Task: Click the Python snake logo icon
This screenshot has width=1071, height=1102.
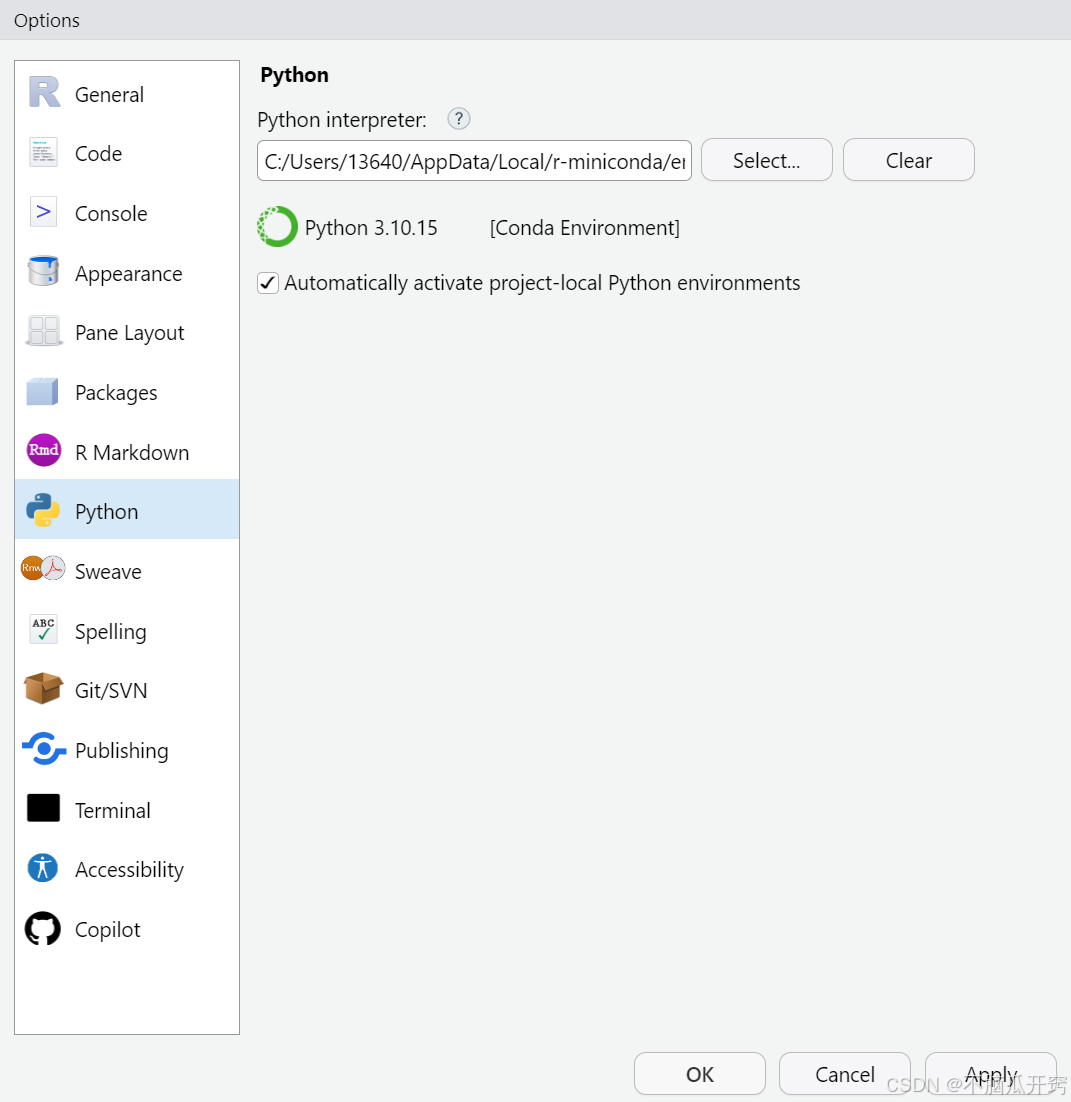Action: pyautogui.click(x=43, y=510)
